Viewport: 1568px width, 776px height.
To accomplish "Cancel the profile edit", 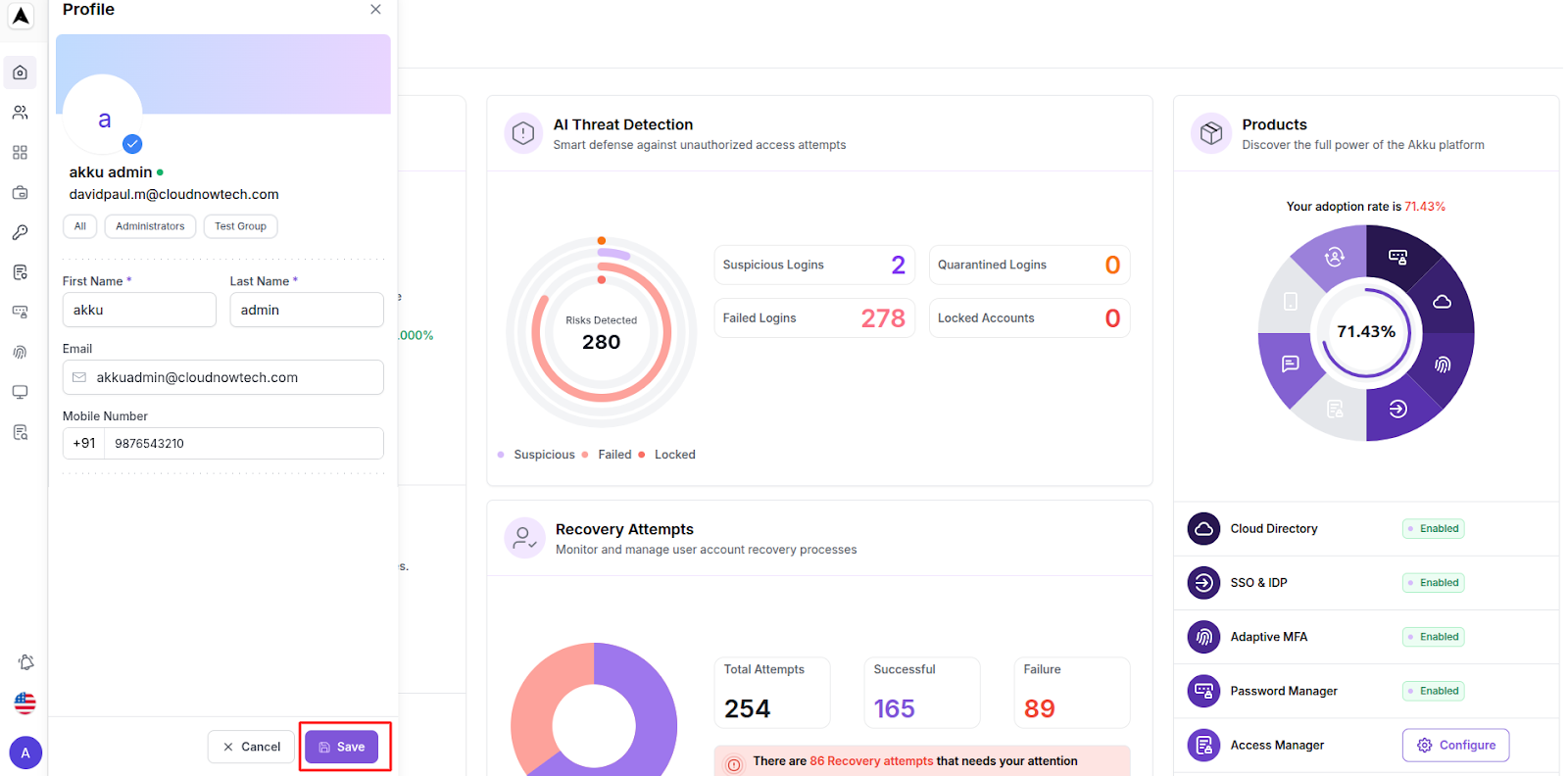I will pos(251,747).
